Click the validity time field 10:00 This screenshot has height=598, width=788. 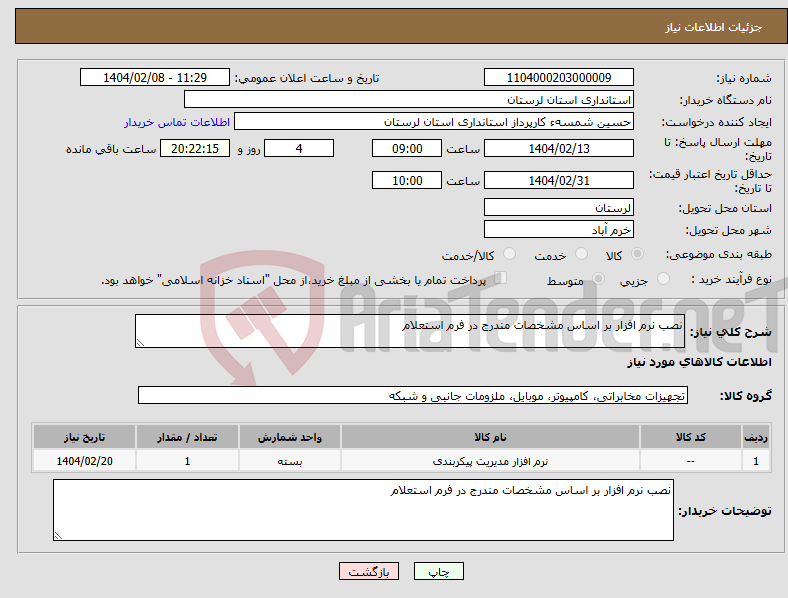(407, 180)
